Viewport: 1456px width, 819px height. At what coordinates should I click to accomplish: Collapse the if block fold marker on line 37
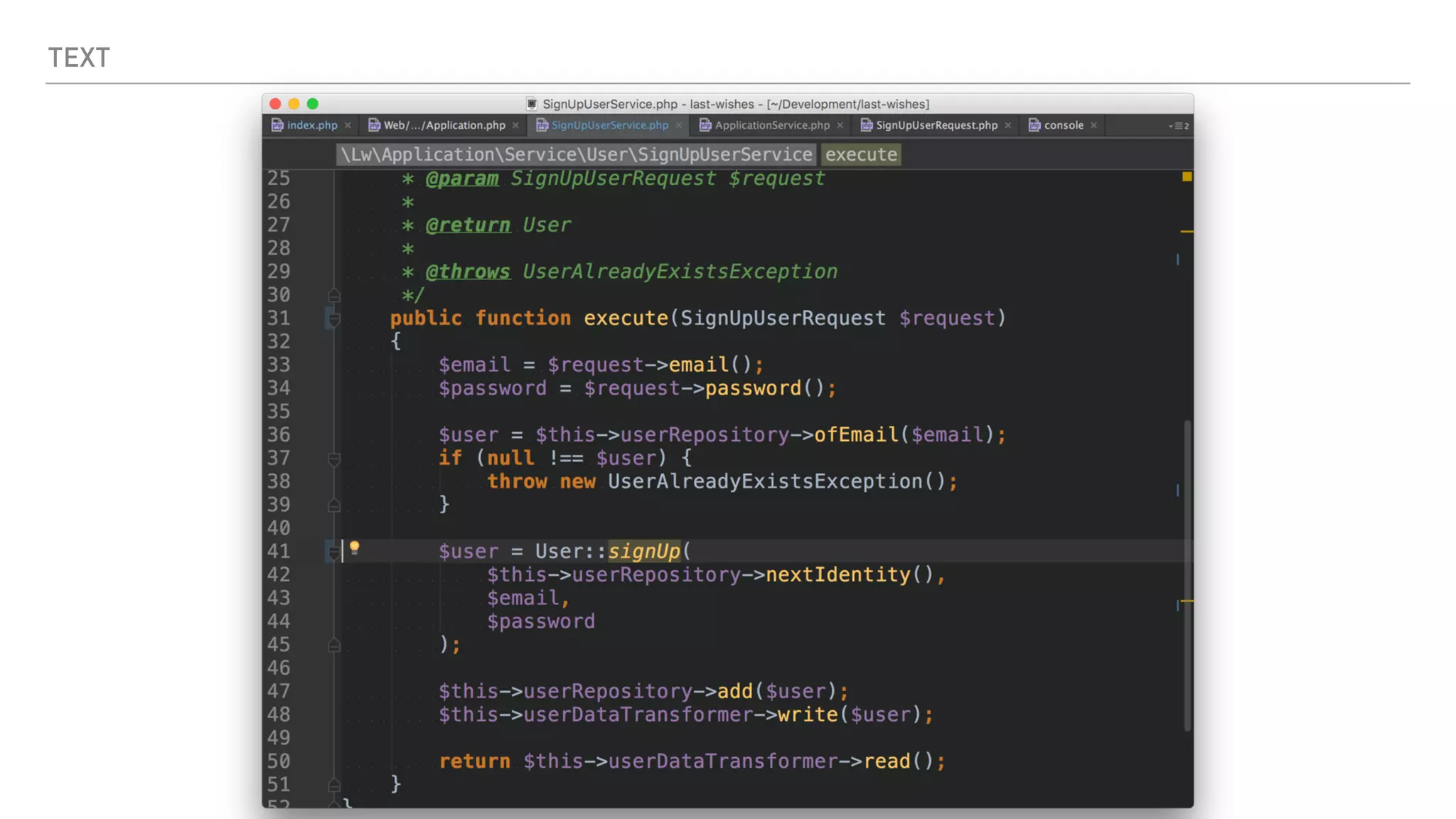[x=333, y=459]
